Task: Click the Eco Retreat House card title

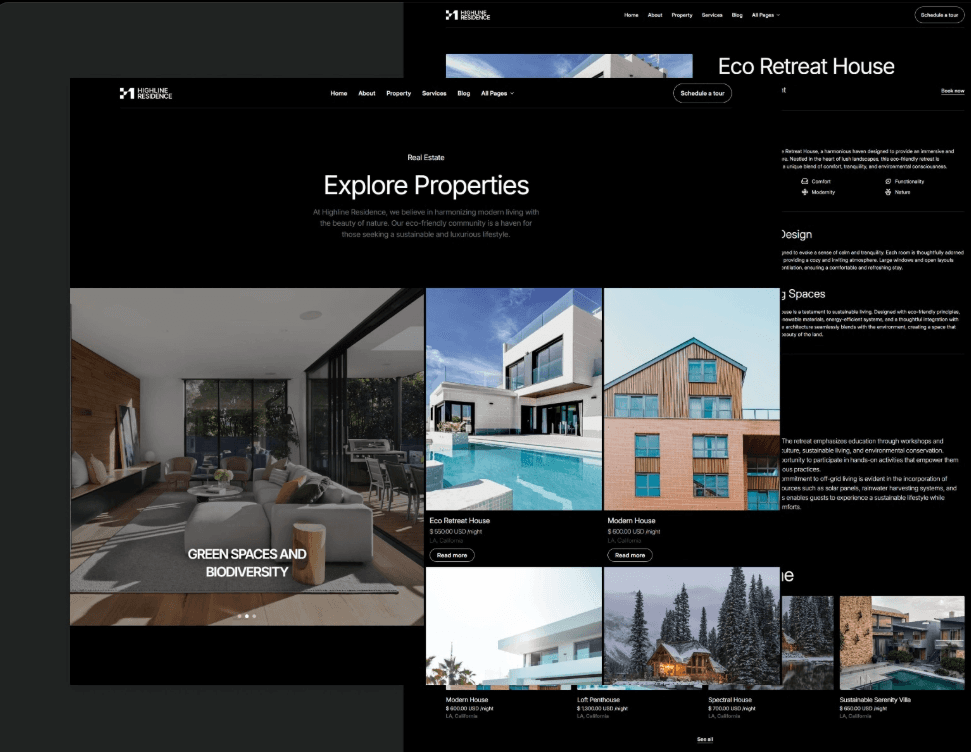Action: click(459, 520)
